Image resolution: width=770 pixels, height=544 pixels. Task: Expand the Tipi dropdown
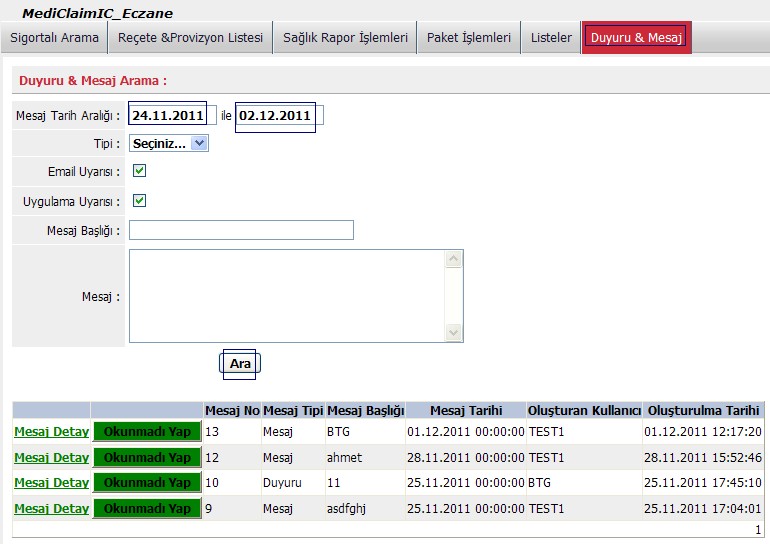(168, 143)
